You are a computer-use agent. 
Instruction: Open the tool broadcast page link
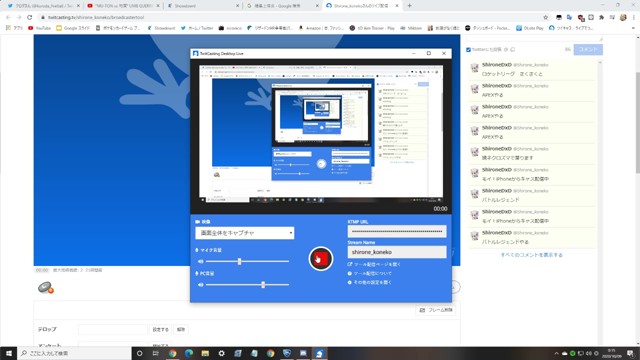coord(374,264)
